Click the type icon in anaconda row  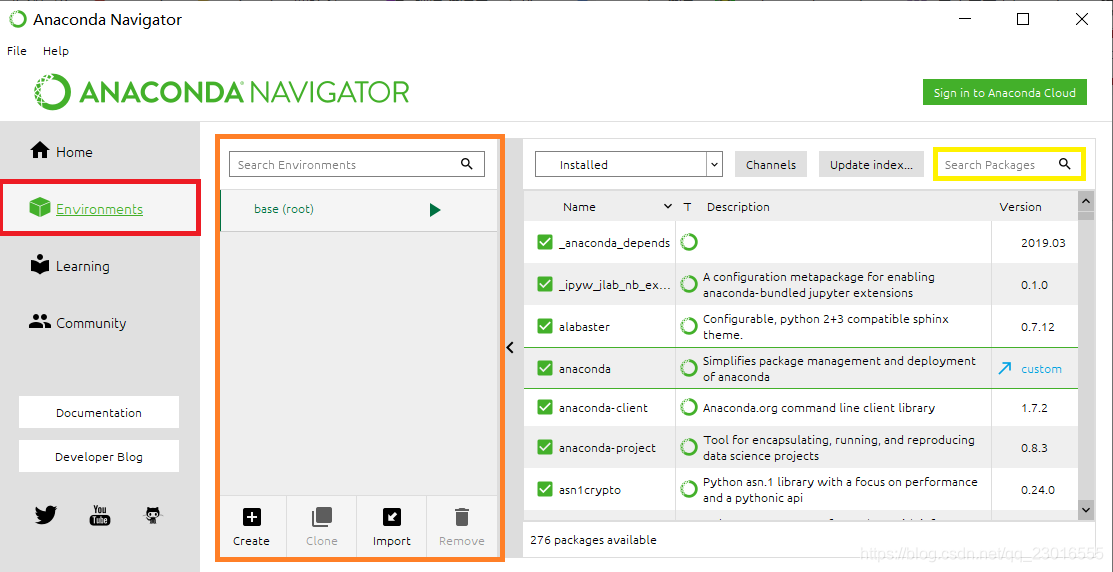tap(689, 368)
